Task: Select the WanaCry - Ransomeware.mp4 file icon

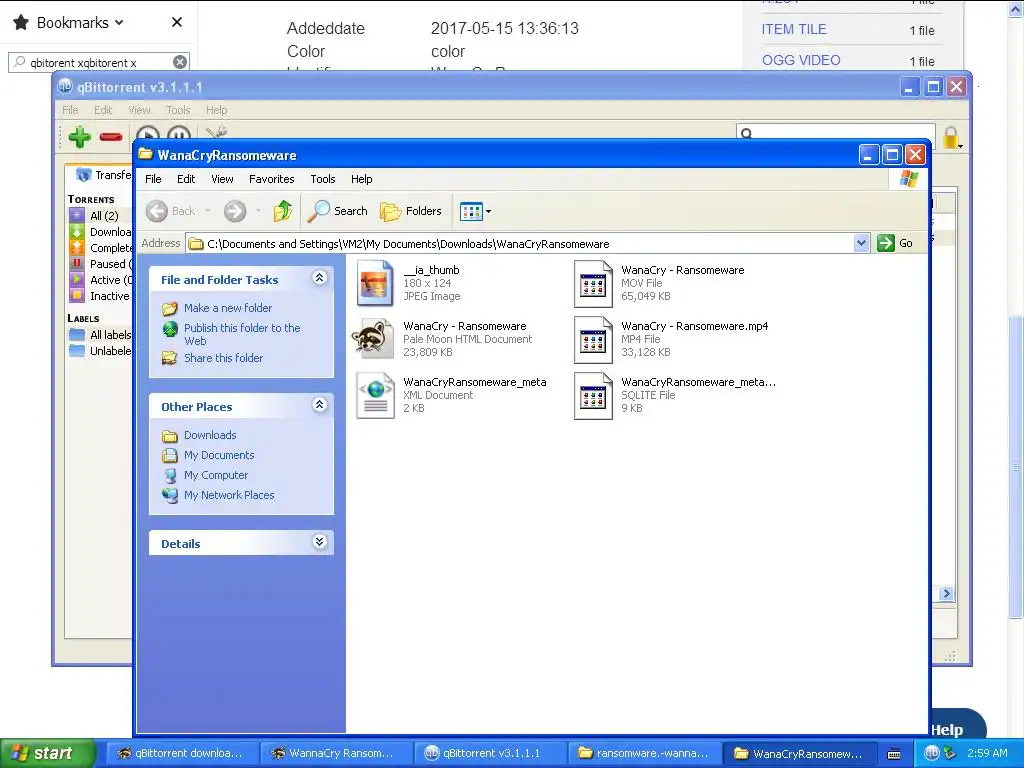Action: pyautogui.click(x=593, y=340)
